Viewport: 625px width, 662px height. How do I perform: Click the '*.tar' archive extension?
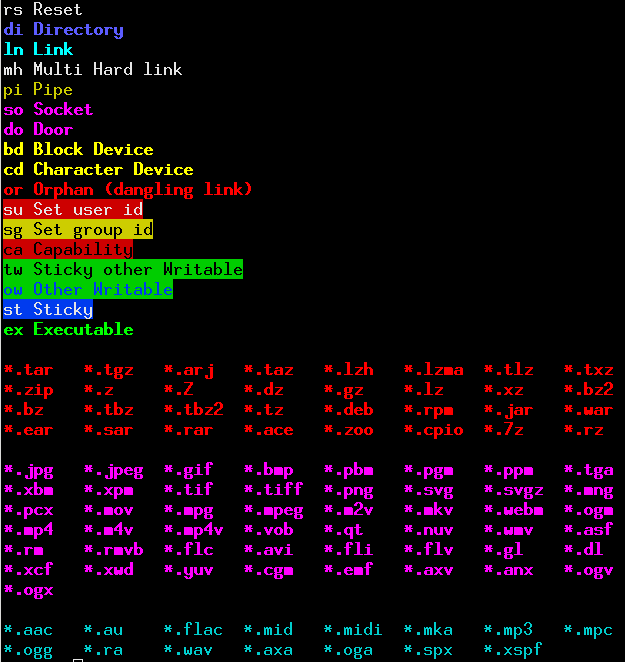pos(28,370)
